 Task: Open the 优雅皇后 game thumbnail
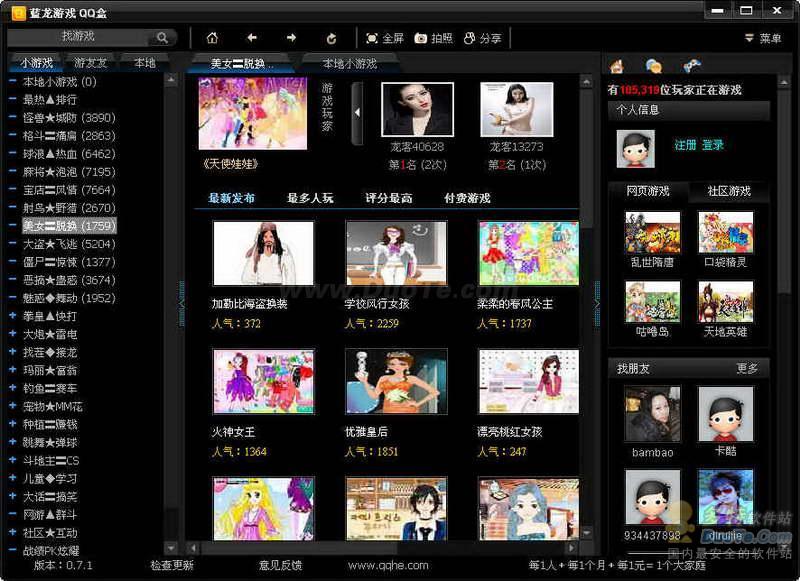(396, 381)
